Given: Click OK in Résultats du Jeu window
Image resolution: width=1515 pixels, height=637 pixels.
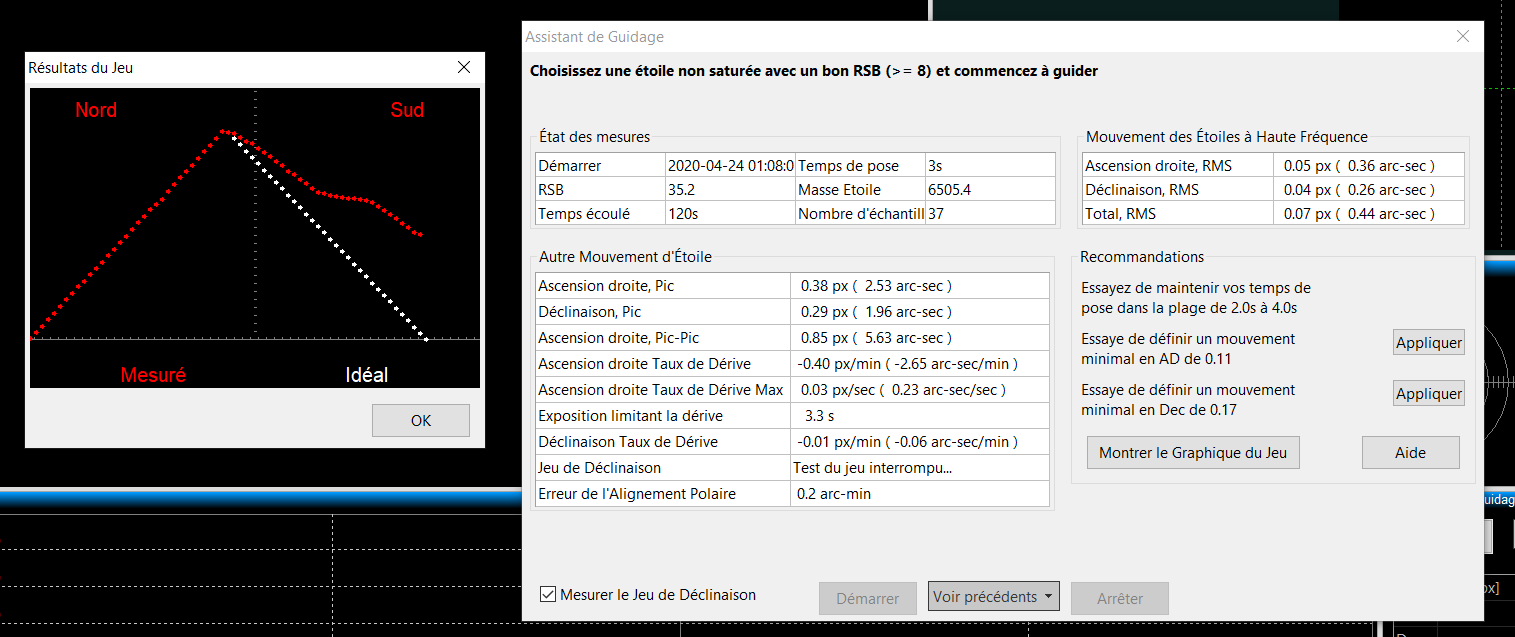Looking at the screenshot, I should (x=420, y=420).
